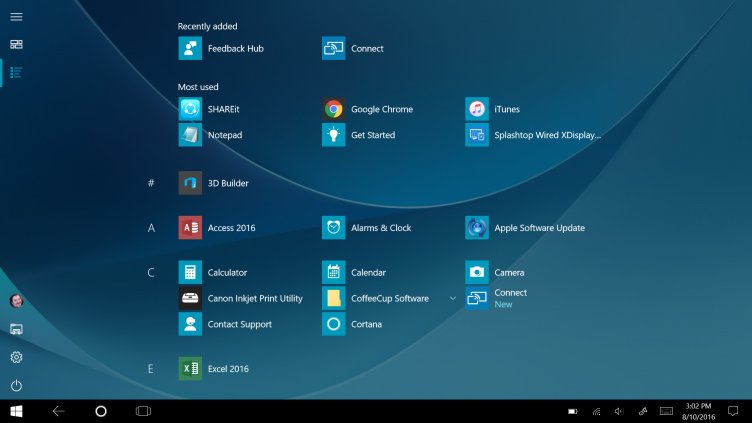Open network Wi-Fi tray icon
This screenshot has height=423, width=752.
click(x=596, y=411)
